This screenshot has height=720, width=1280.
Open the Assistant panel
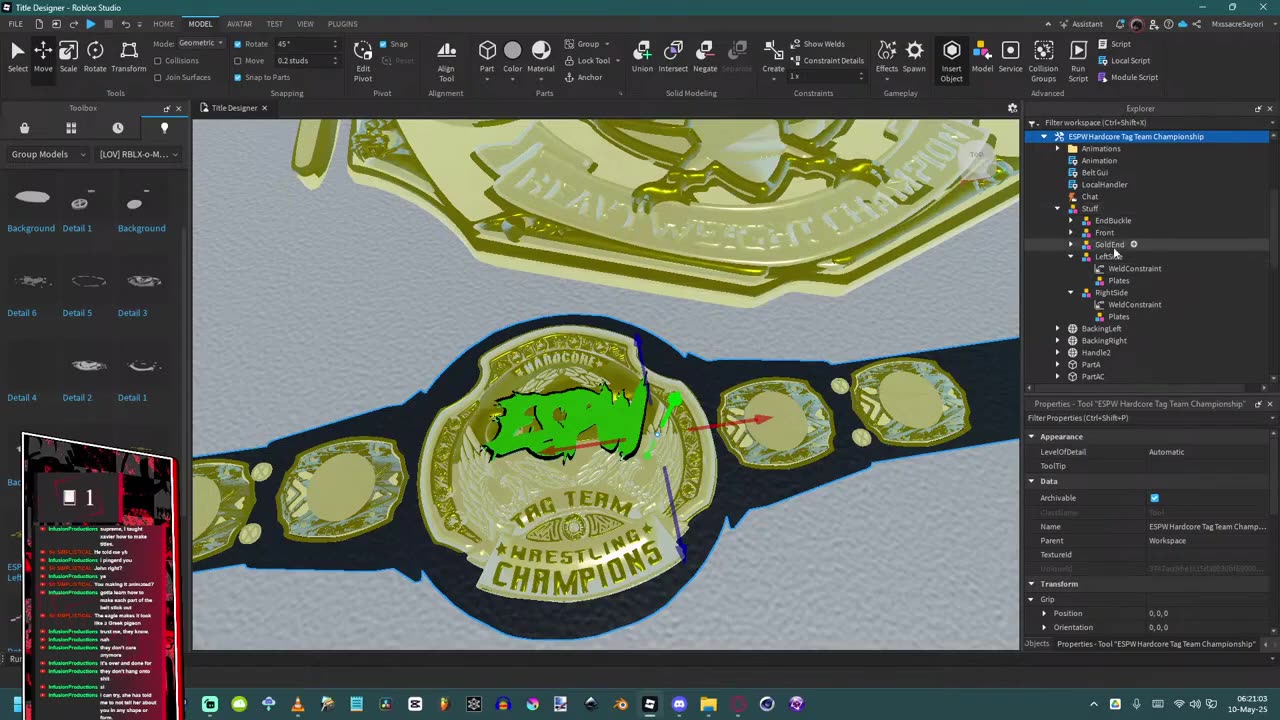pyautogui.click(x=1080, y=24)
